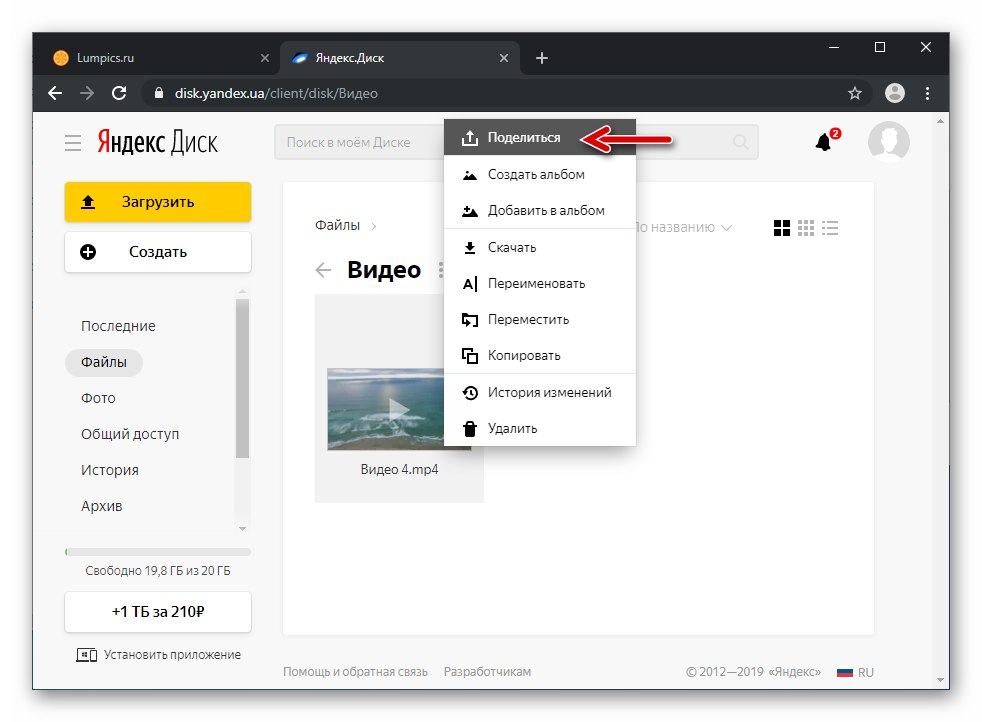Select Переместить menu entry
982x722 pixels.
(540, 319)
